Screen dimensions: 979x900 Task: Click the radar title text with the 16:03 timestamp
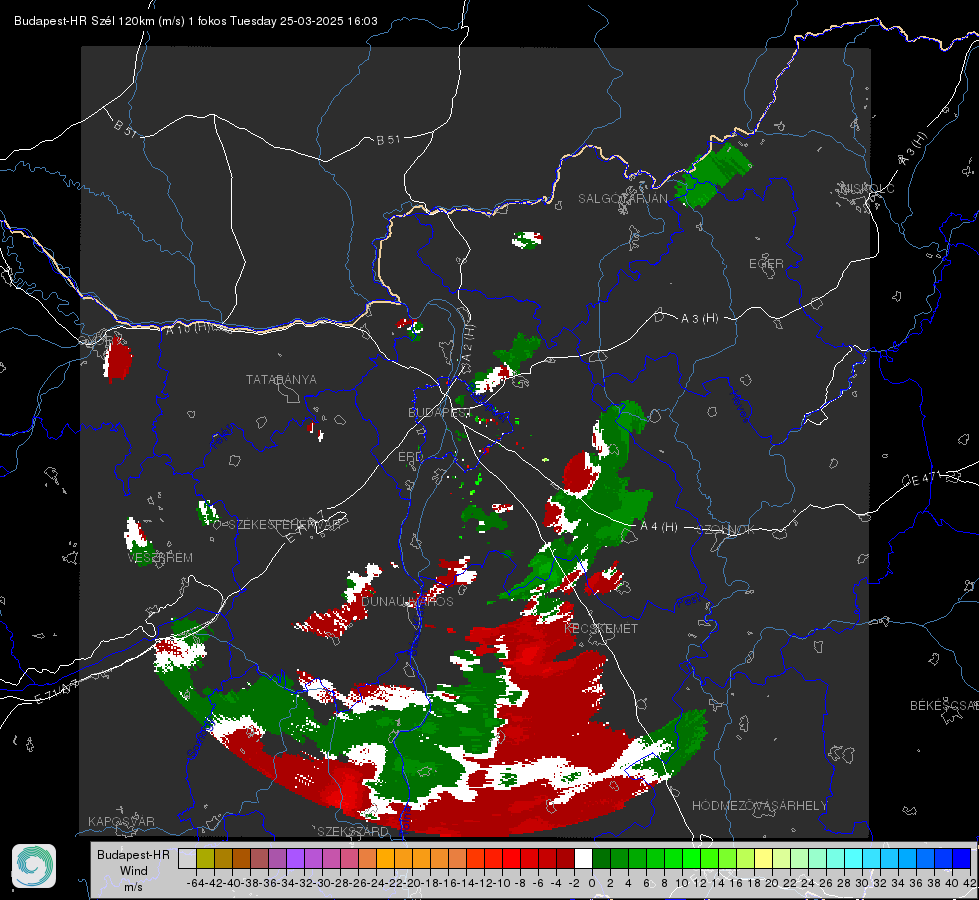[195, 21]
